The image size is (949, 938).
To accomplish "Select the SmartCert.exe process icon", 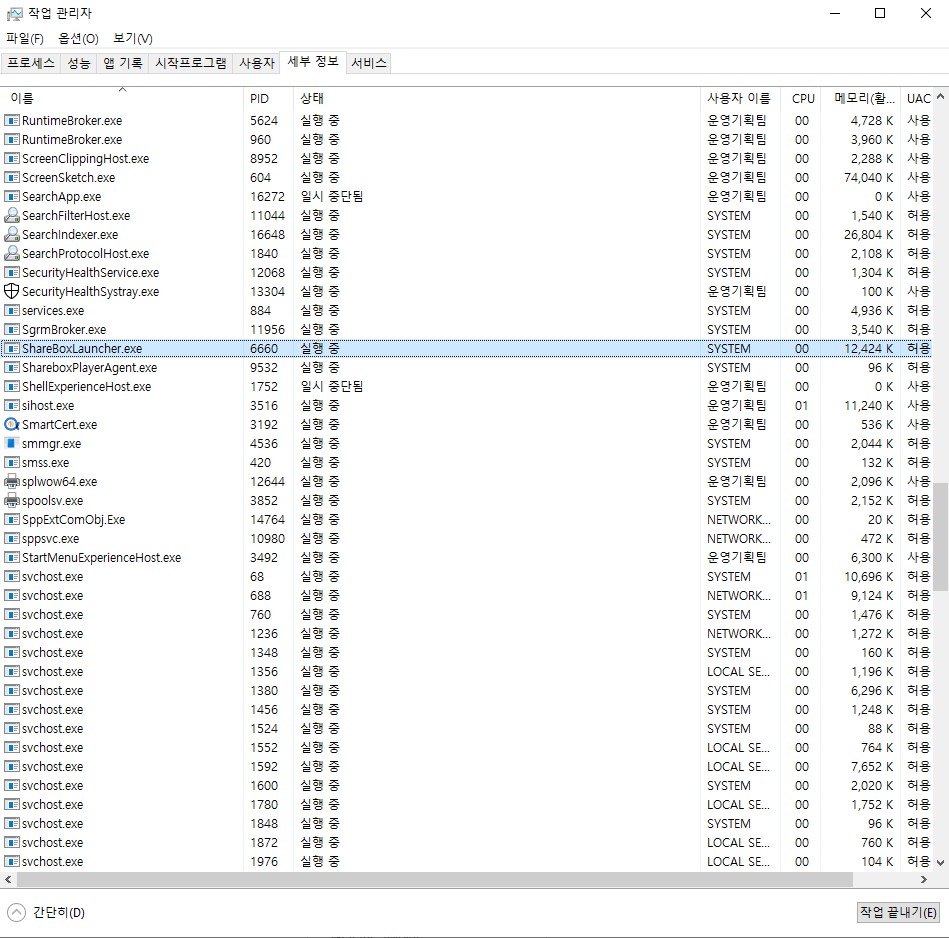I will tap(12, 425).
